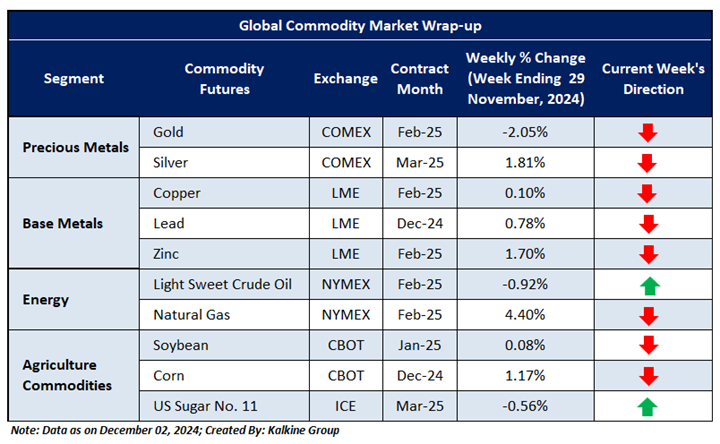This screenshot has height=444, width=720.
Task: Click the note text below the table
Action: coord(174,430)
